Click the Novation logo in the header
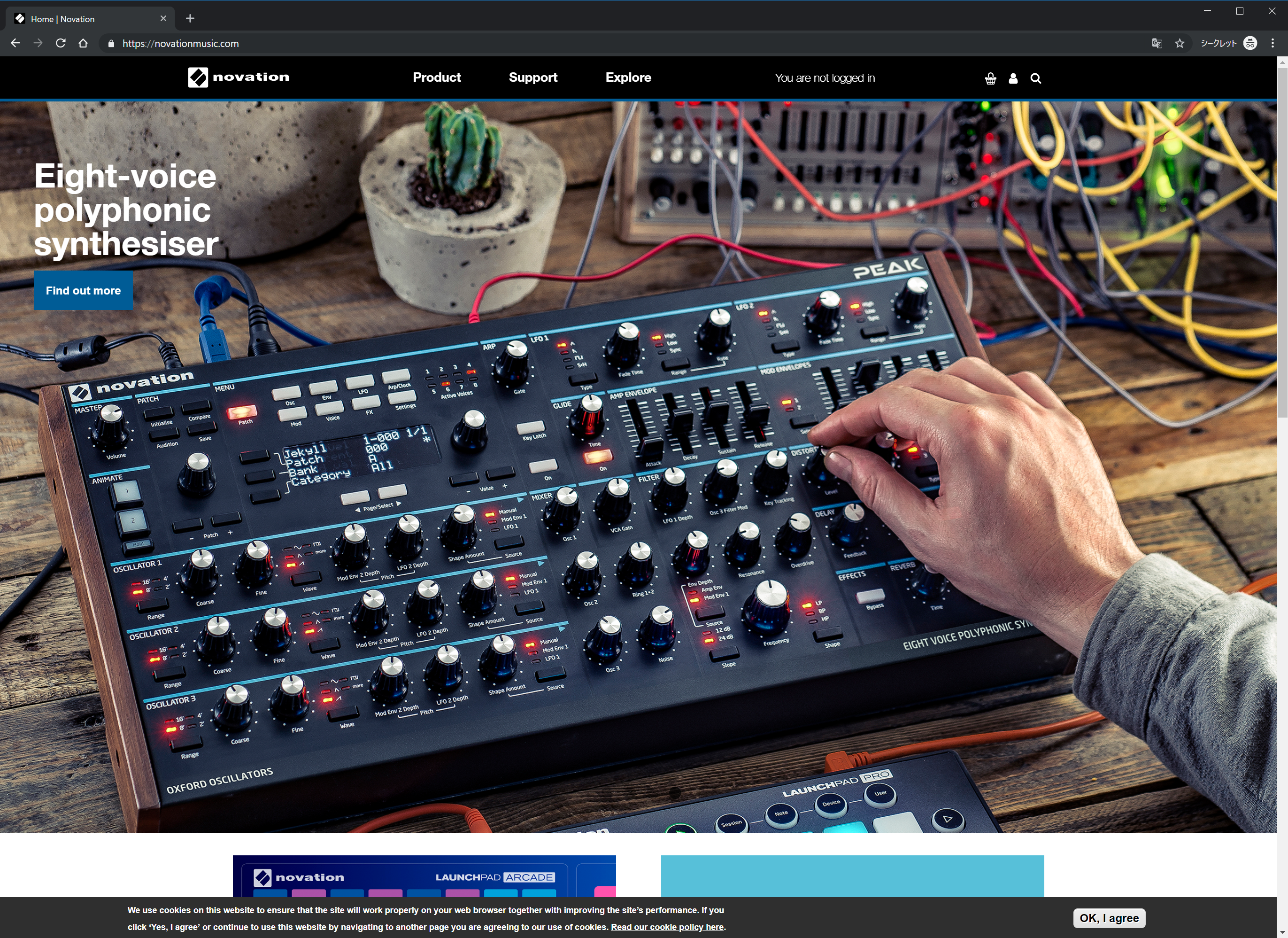 239,78
